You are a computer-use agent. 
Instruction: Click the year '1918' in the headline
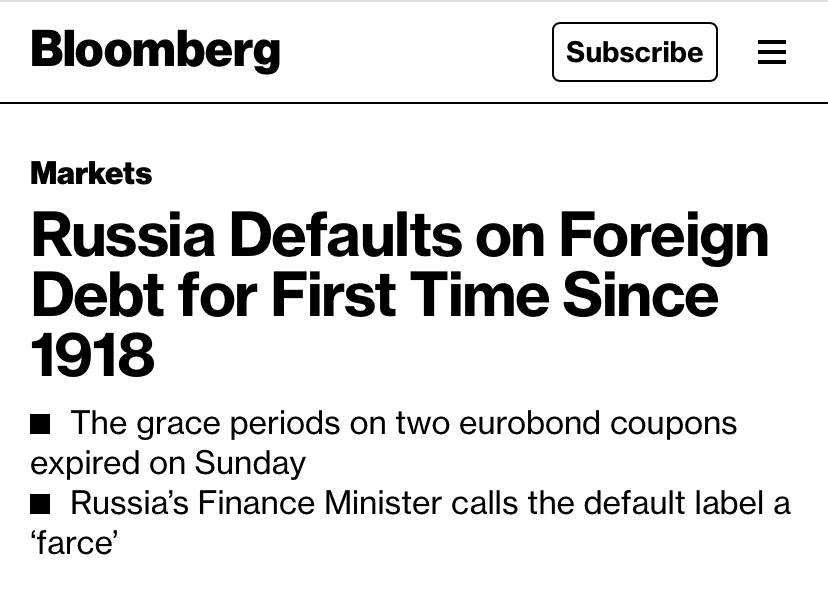click(92, 355)
